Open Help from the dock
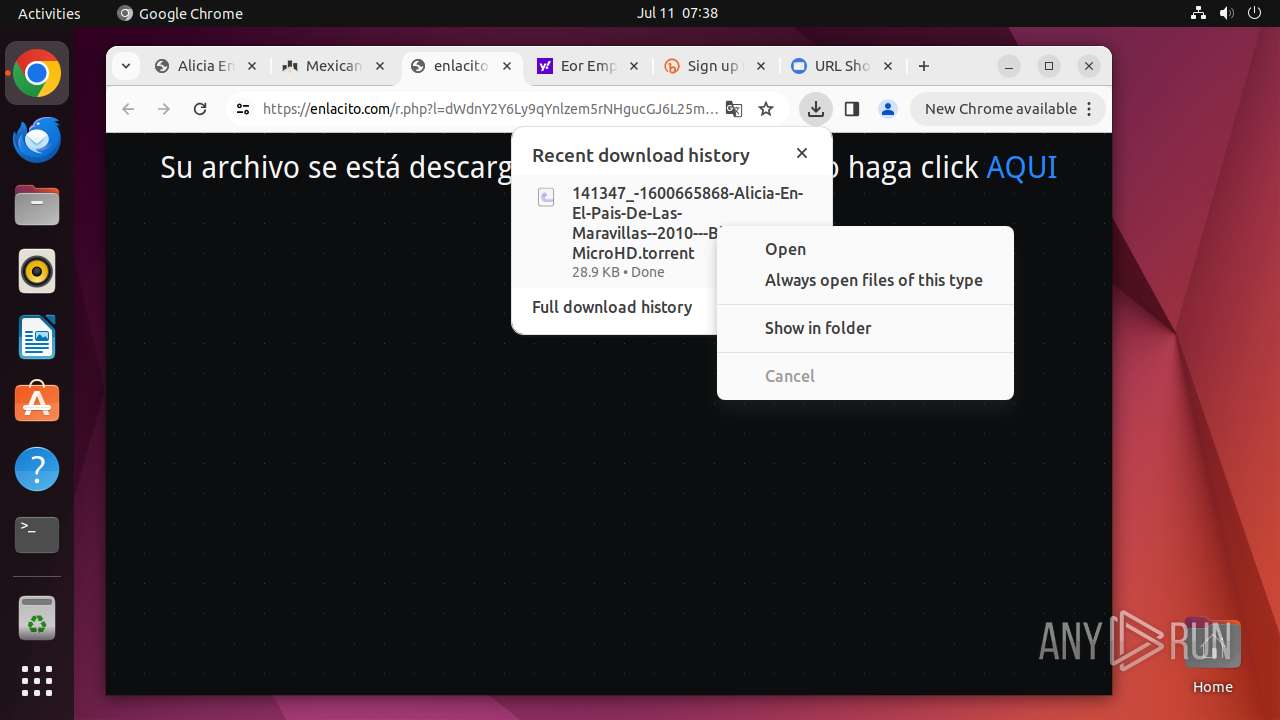 point(37,469)
